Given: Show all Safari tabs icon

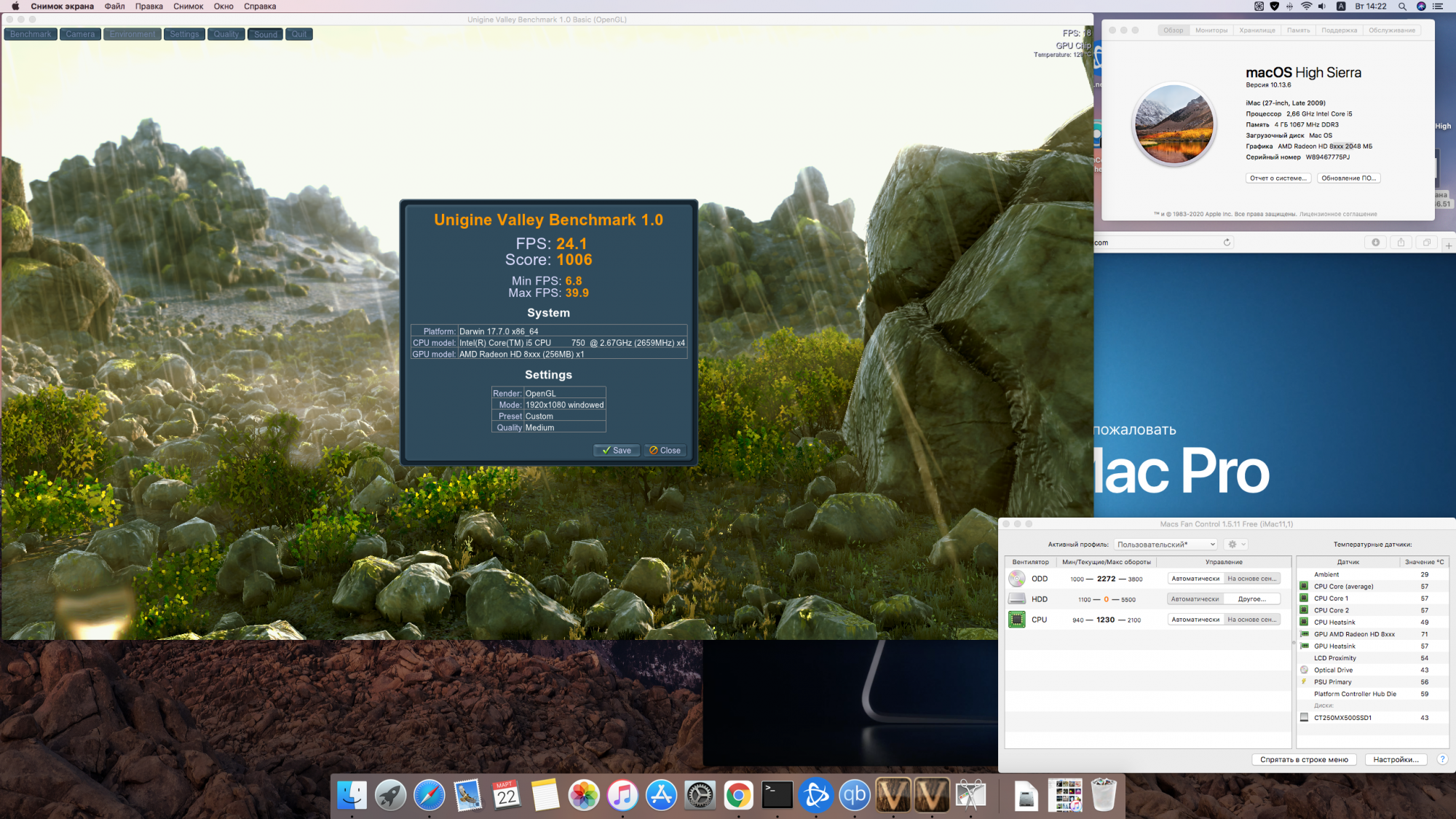Looking at the screenshot, I should (1426, 242).
